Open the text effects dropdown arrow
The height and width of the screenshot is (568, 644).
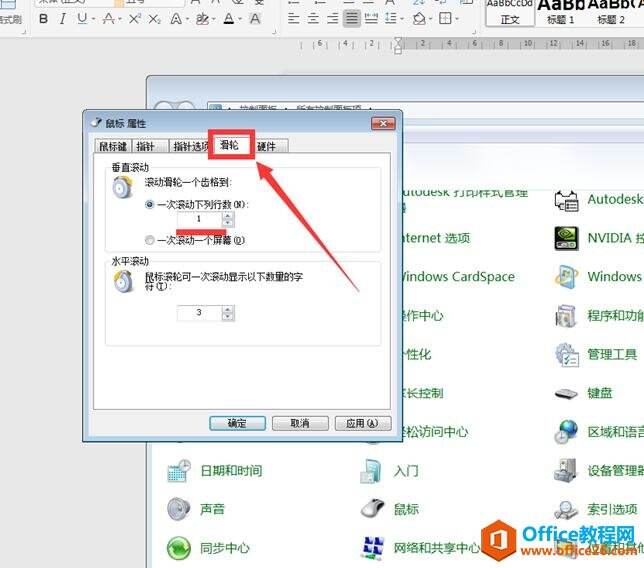coord(187,19)
